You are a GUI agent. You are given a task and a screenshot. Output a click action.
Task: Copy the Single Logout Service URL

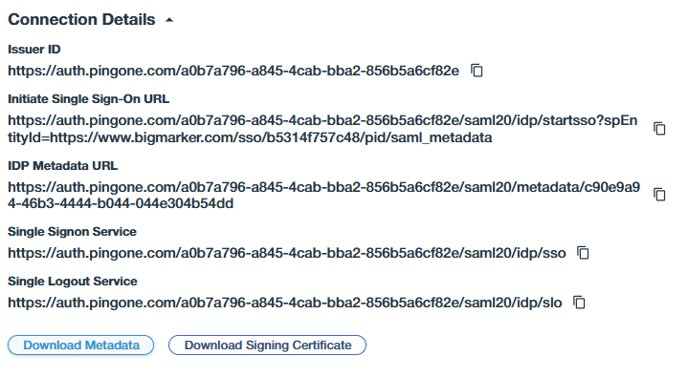(x=580, y=302)
